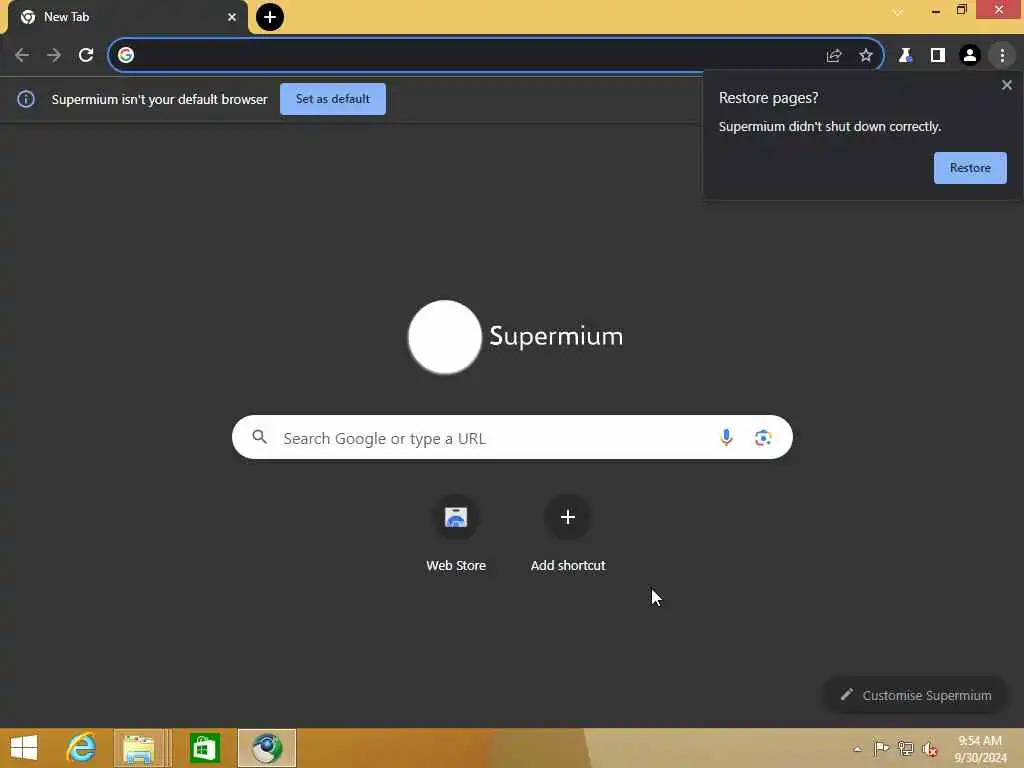Image resolution: width=1024 pixels, height=768 pixels.
Task: Open a new tab with plus button
Action: pos(270,17)
